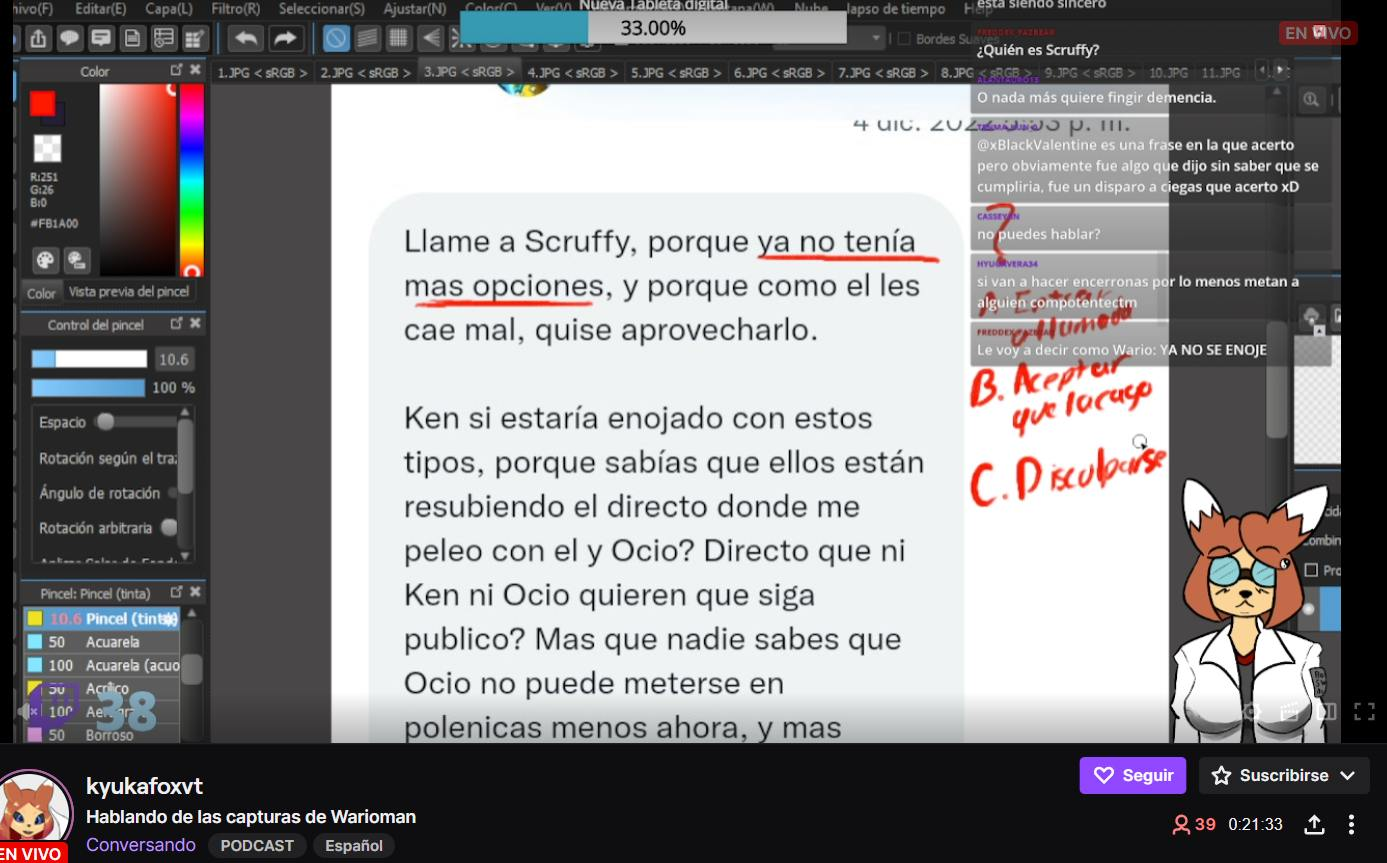Click the Espacio spacing slider
Image resolution: width=1387 pixels, height=863 pixels.
click(x=135, y=422)
